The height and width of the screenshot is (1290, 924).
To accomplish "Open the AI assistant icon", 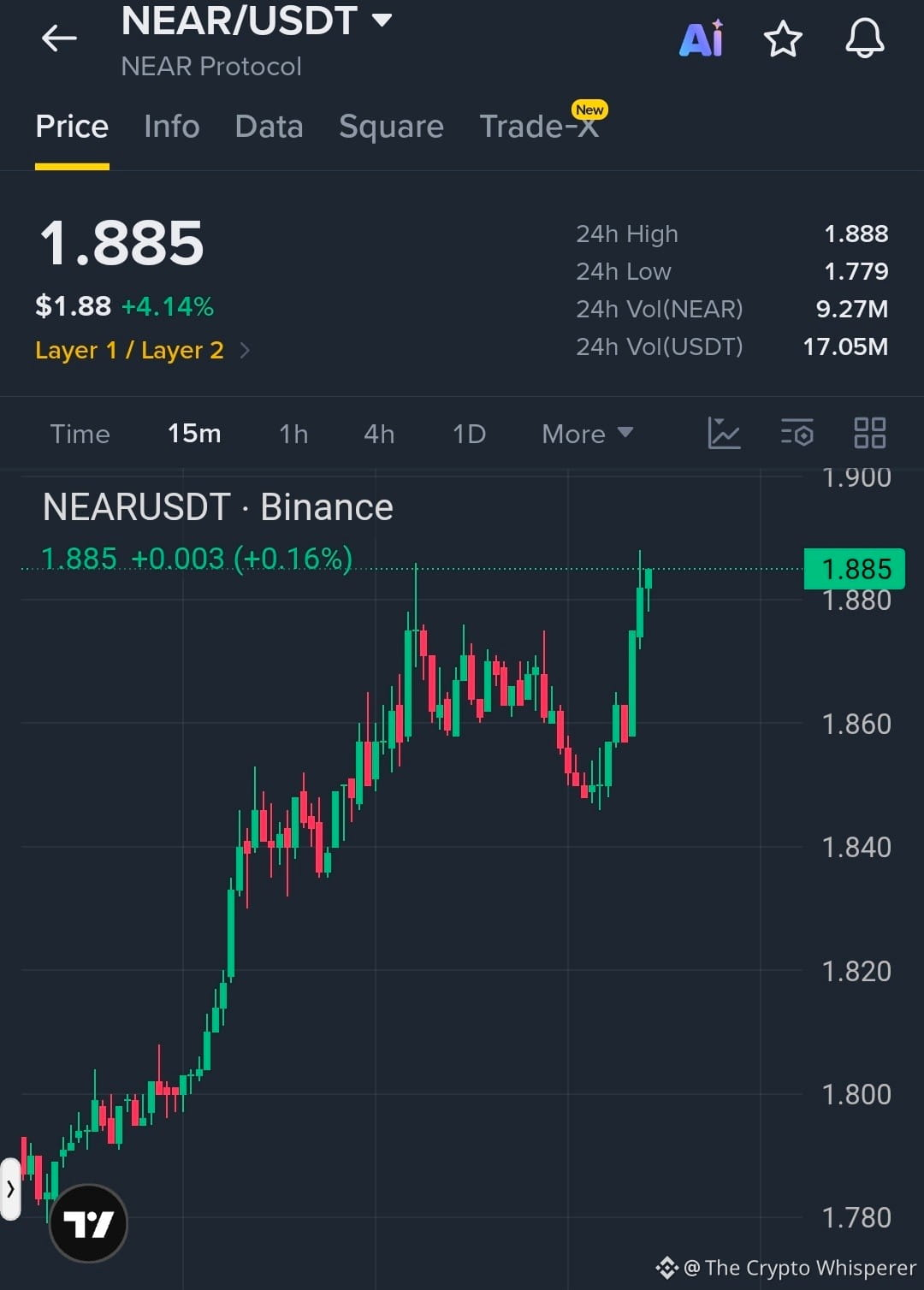I will click(702, 38).
